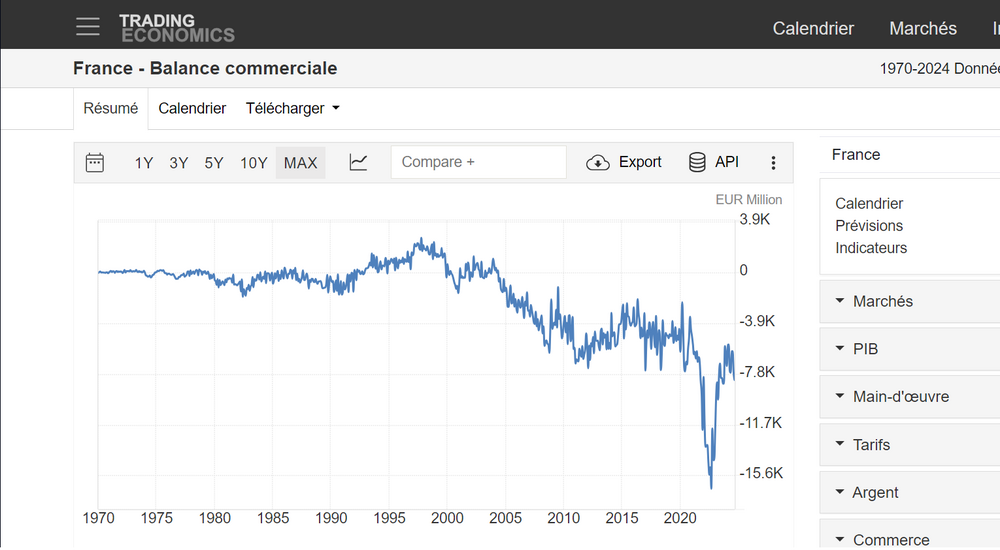Image resolution: width=1000 pixels, height=550 pixels.
Task: Expand the PIB section
Action: pyautogui.click(x=865, y=349)
